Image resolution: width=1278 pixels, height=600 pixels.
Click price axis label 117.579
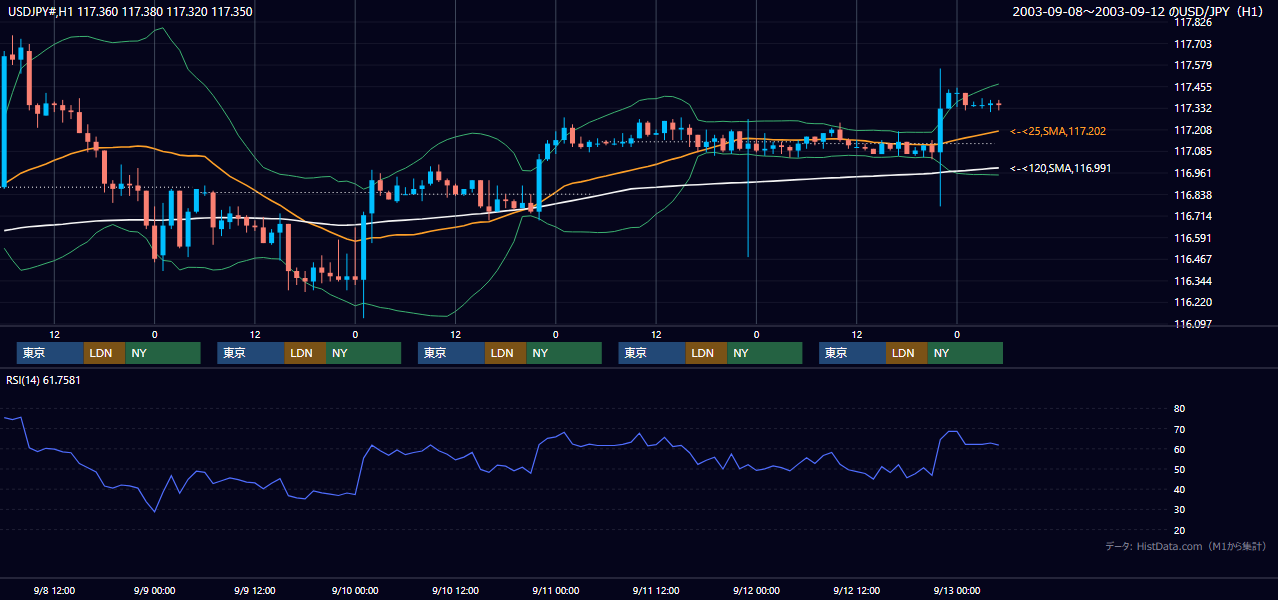[1192, 65]
